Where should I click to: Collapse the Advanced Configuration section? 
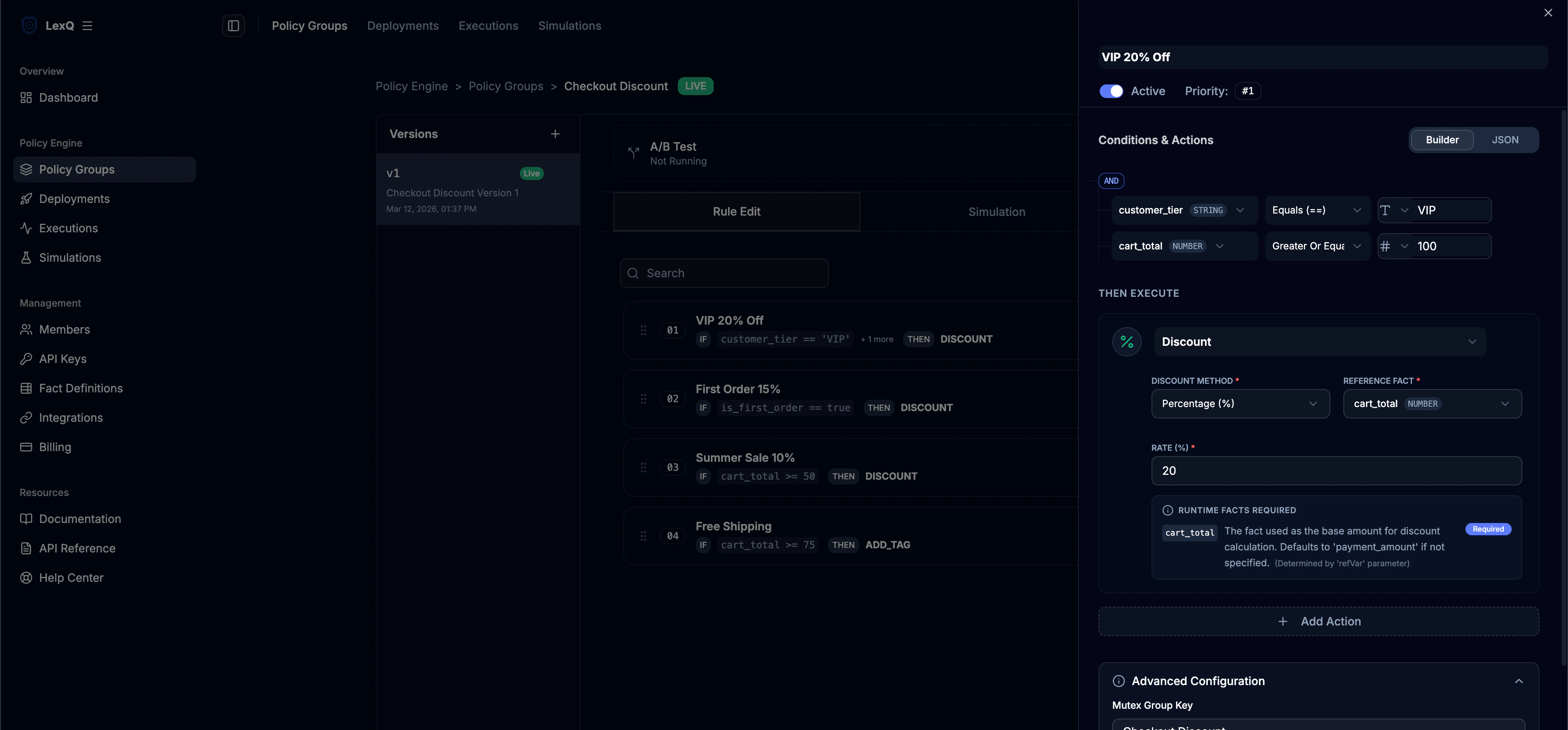(x=1518, y=681)
